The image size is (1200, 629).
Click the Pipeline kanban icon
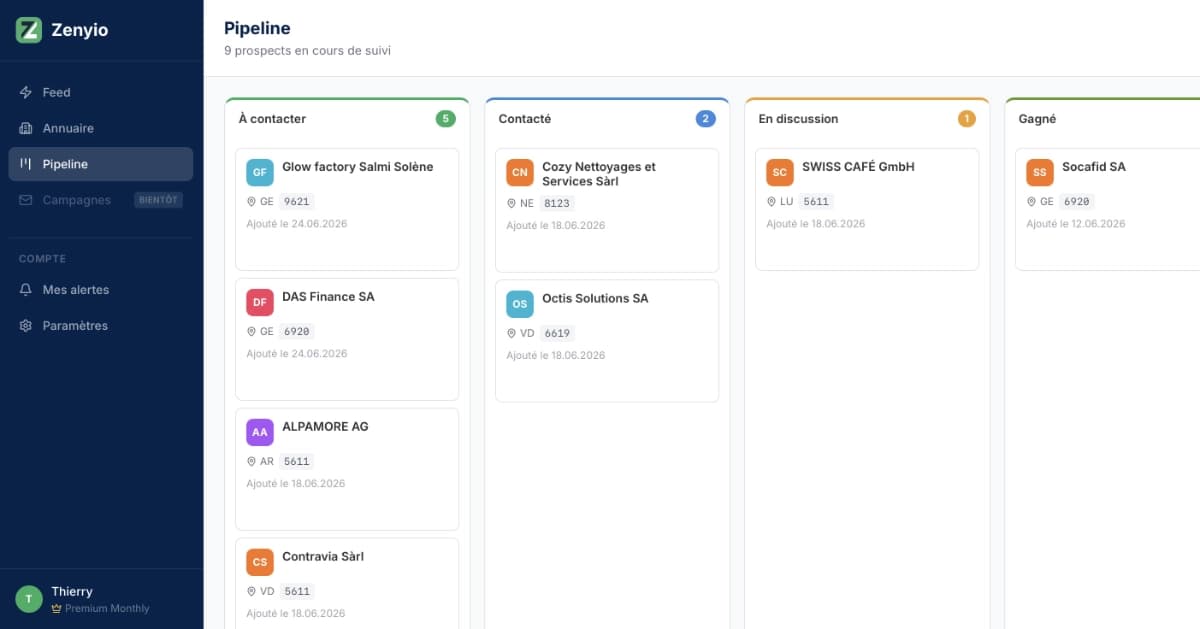(26, 164)
